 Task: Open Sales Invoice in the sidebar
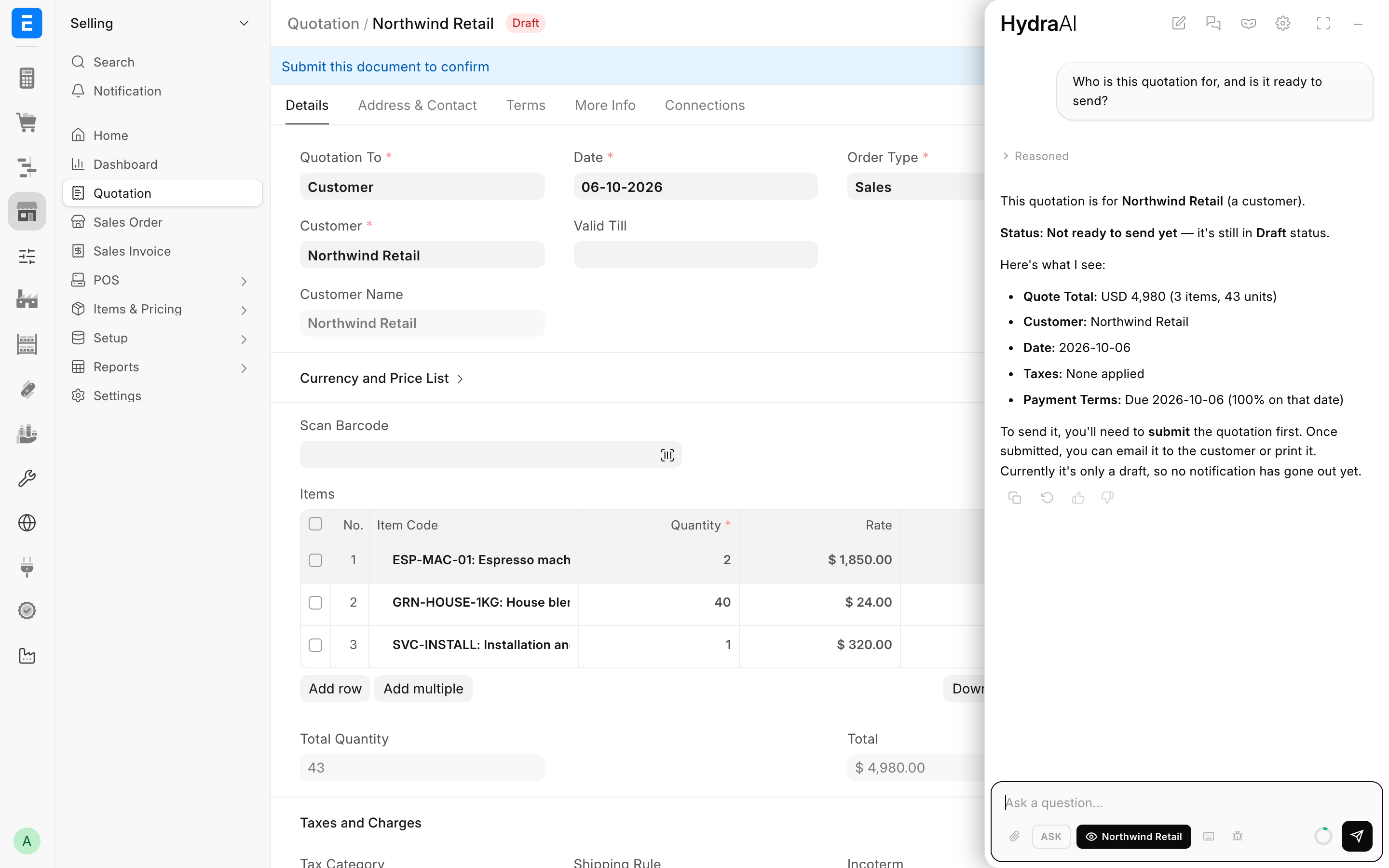[163, 251]
